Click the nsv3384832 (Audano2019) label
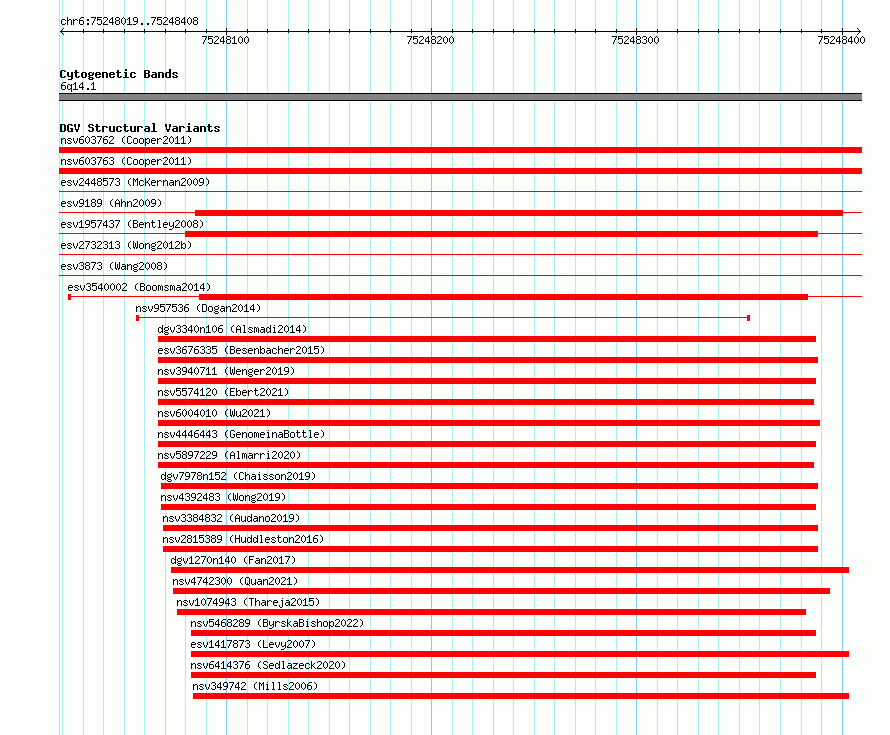Viewport: 890px width, 735px height. 231,518
